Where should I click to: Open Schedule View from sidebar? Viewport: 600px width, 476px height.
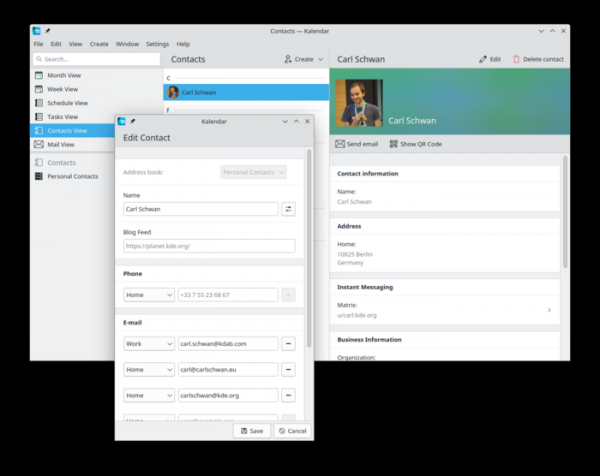39,103
